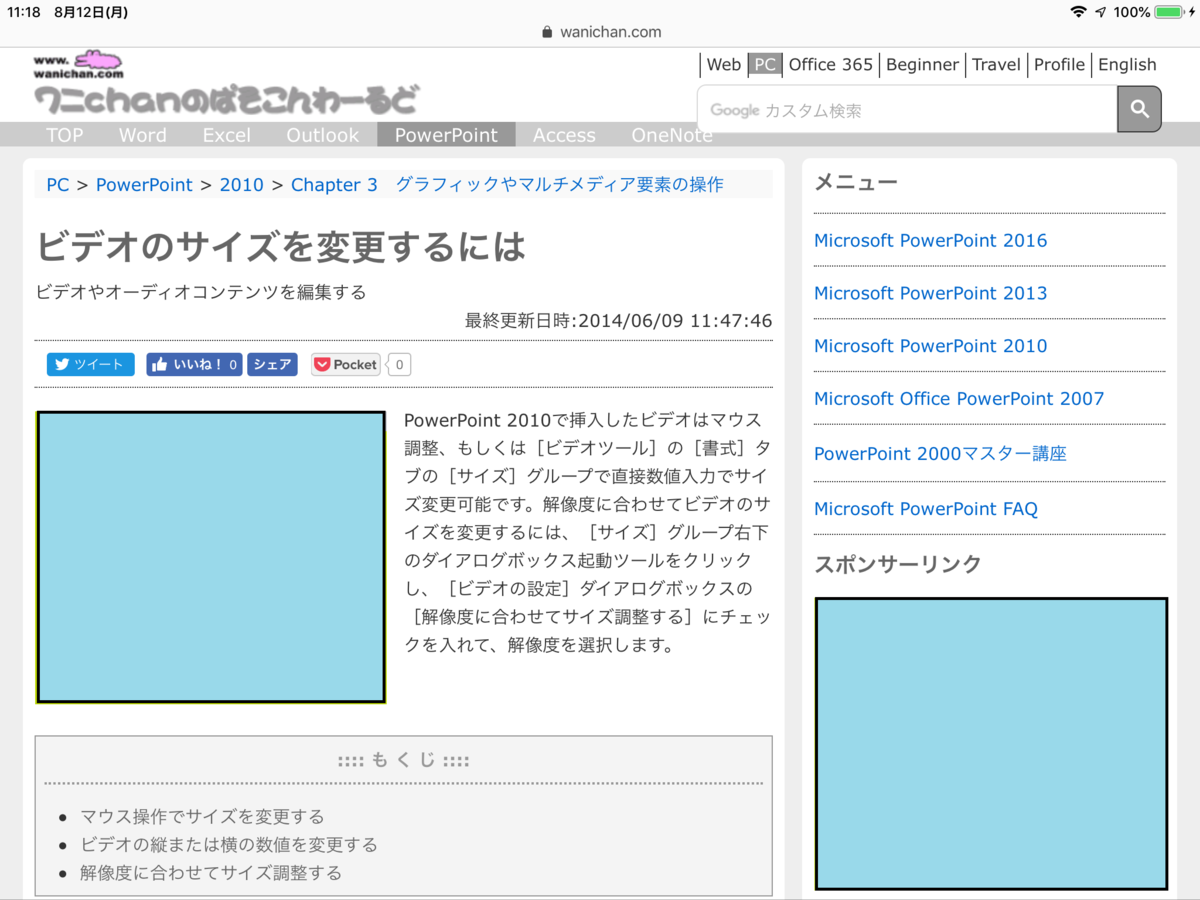
Task: Open the Access nav tab
Action: [564, 135]
